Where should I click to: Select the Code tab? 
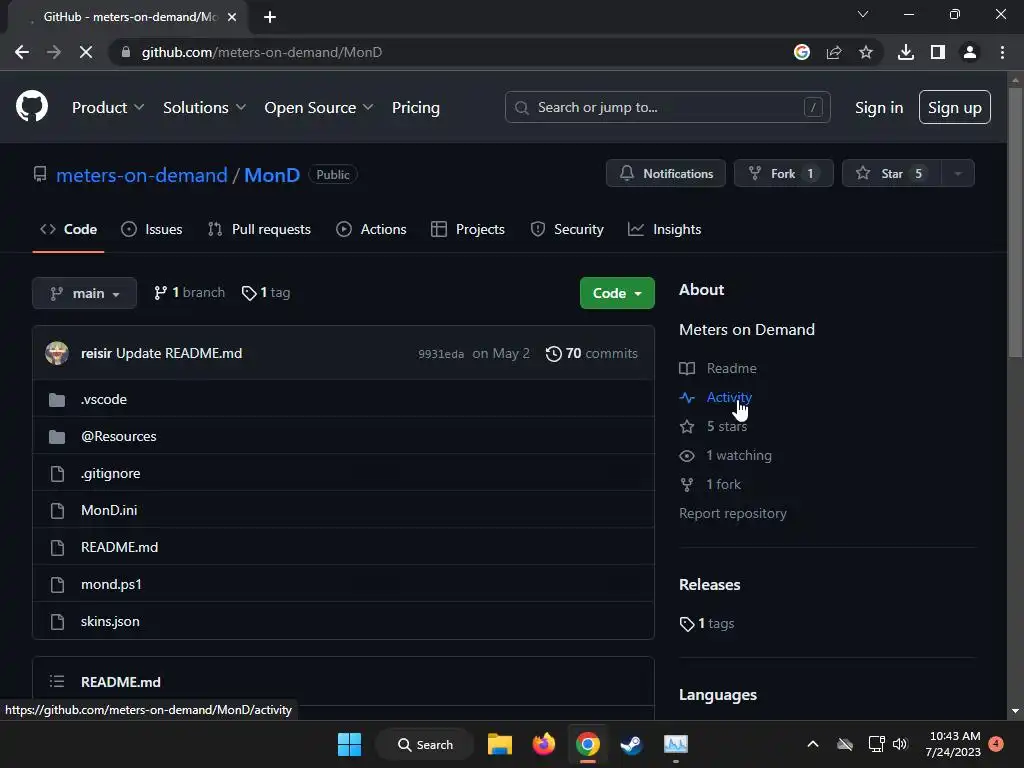click(69, 229)
